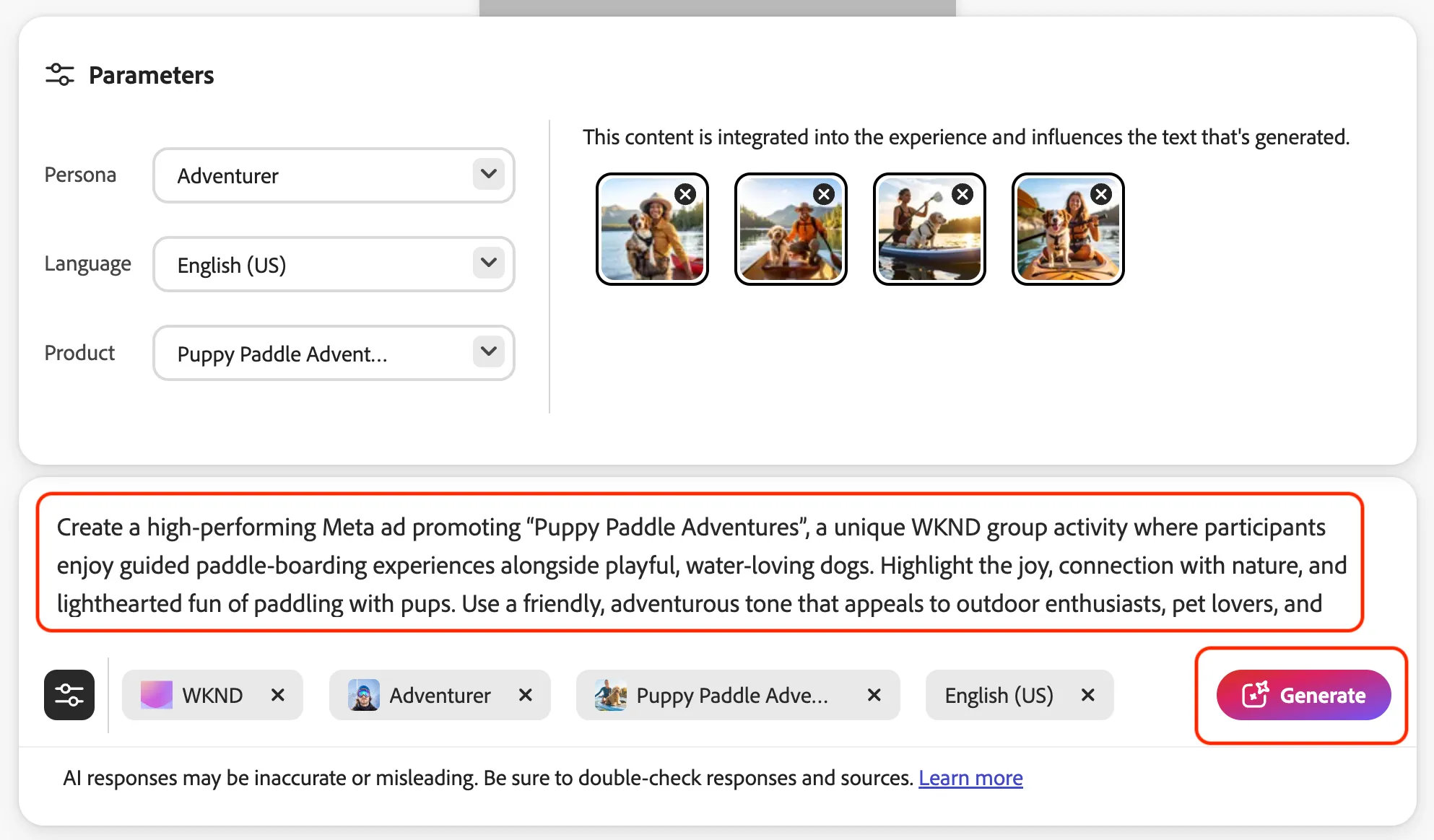The height and width of the screenshot is (840, 1434).
Task: Click the sparkle icon on Generate button
Action: 1255,694
